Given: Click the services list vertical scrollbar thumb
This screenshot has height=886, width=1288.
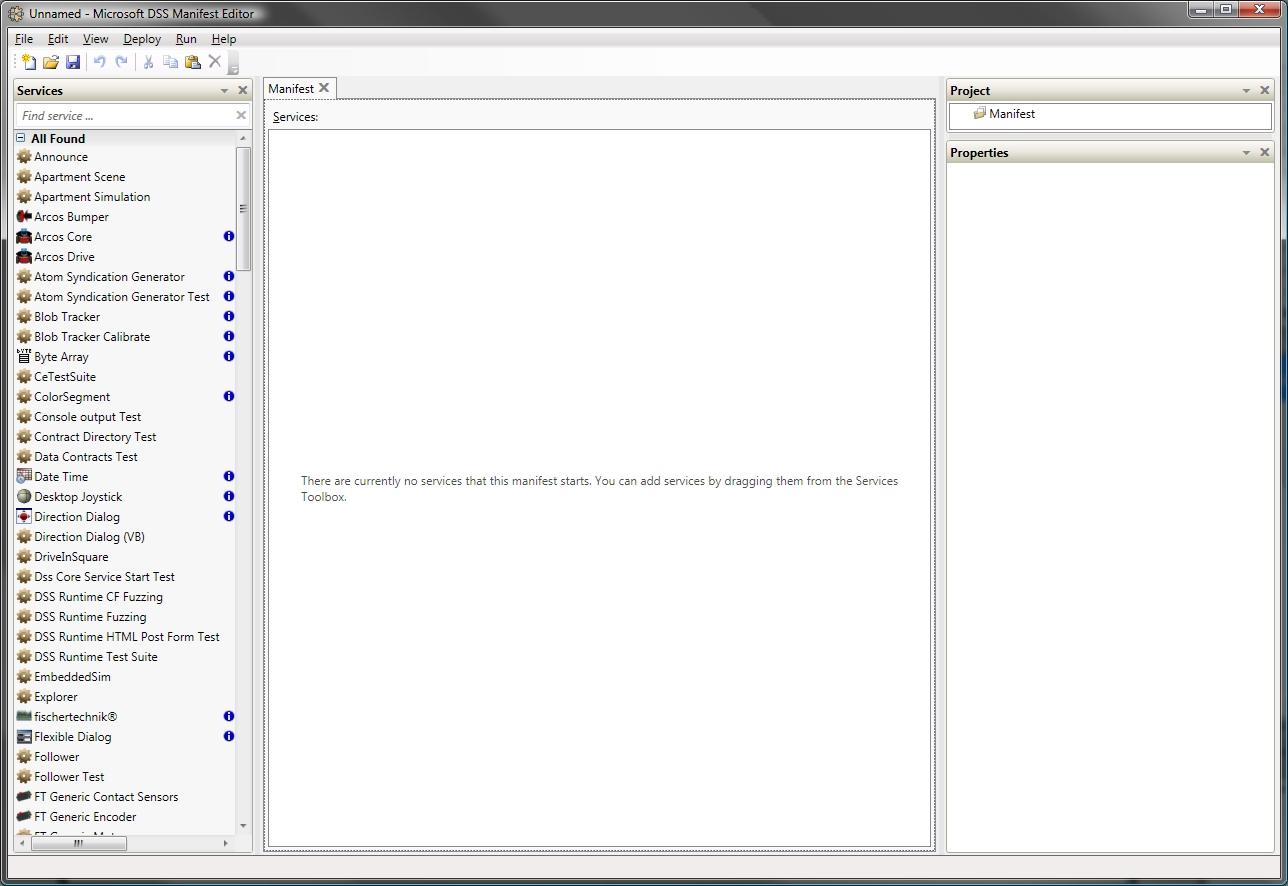Looking at the screenshot, I should [x=243, y=208].
